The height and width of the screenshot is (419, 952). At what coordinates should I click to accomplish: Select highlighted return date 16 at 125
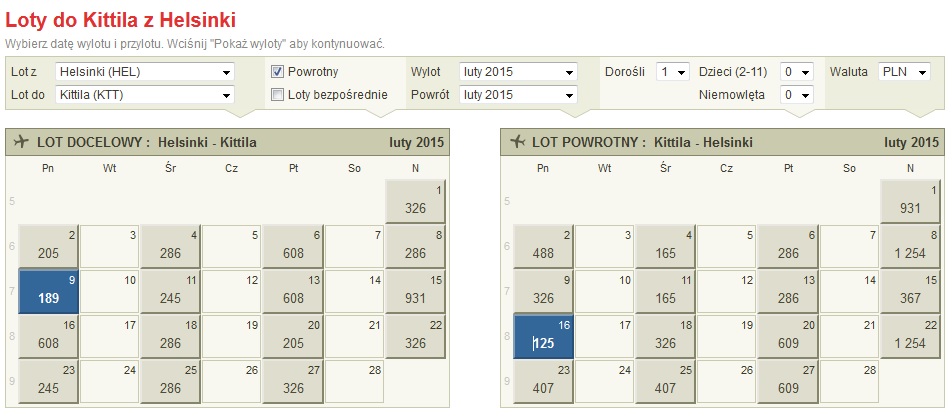point(543,336)
